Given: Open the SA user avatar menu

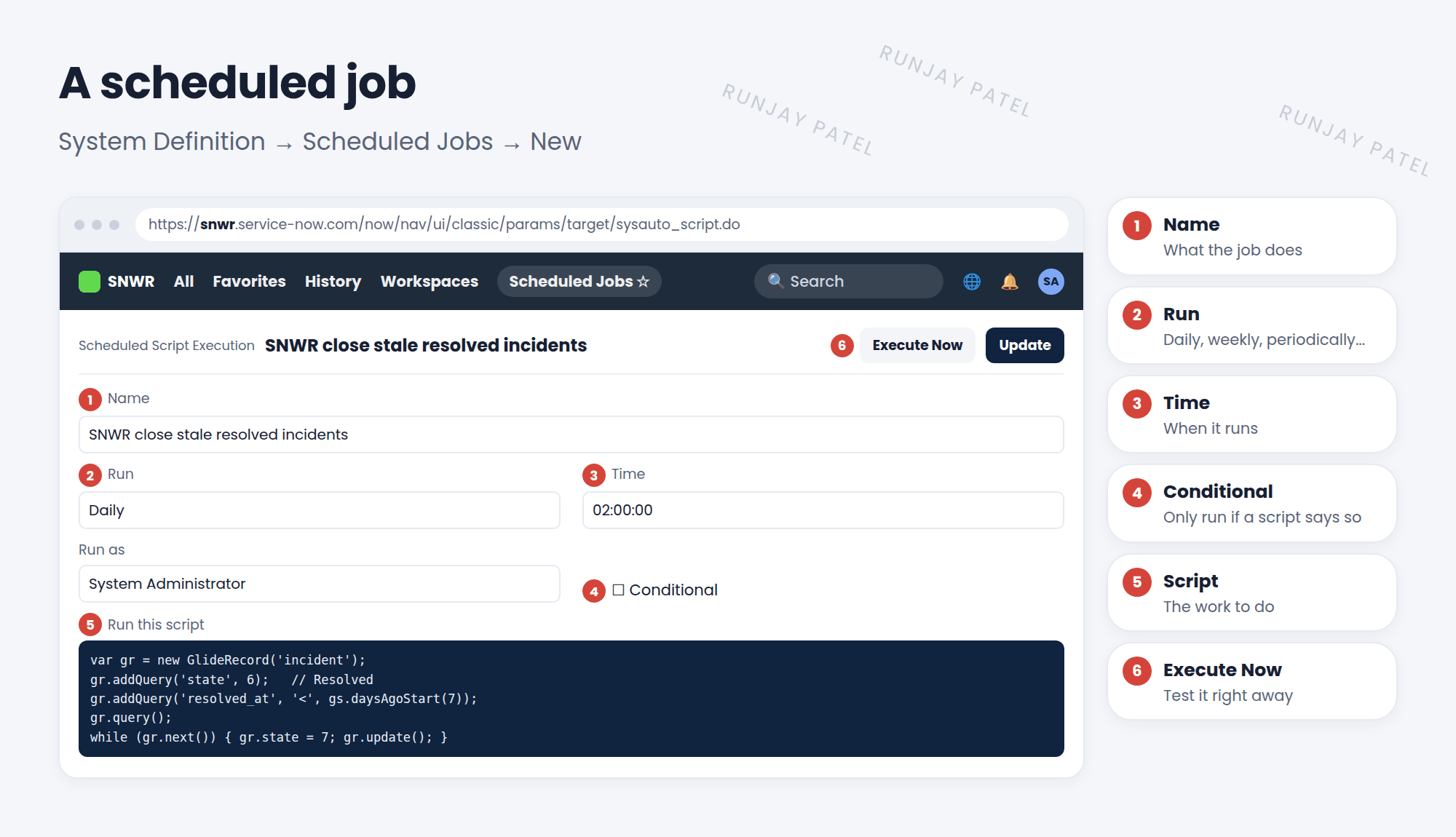Looking at the screenshot, I should pos(1051,282).
